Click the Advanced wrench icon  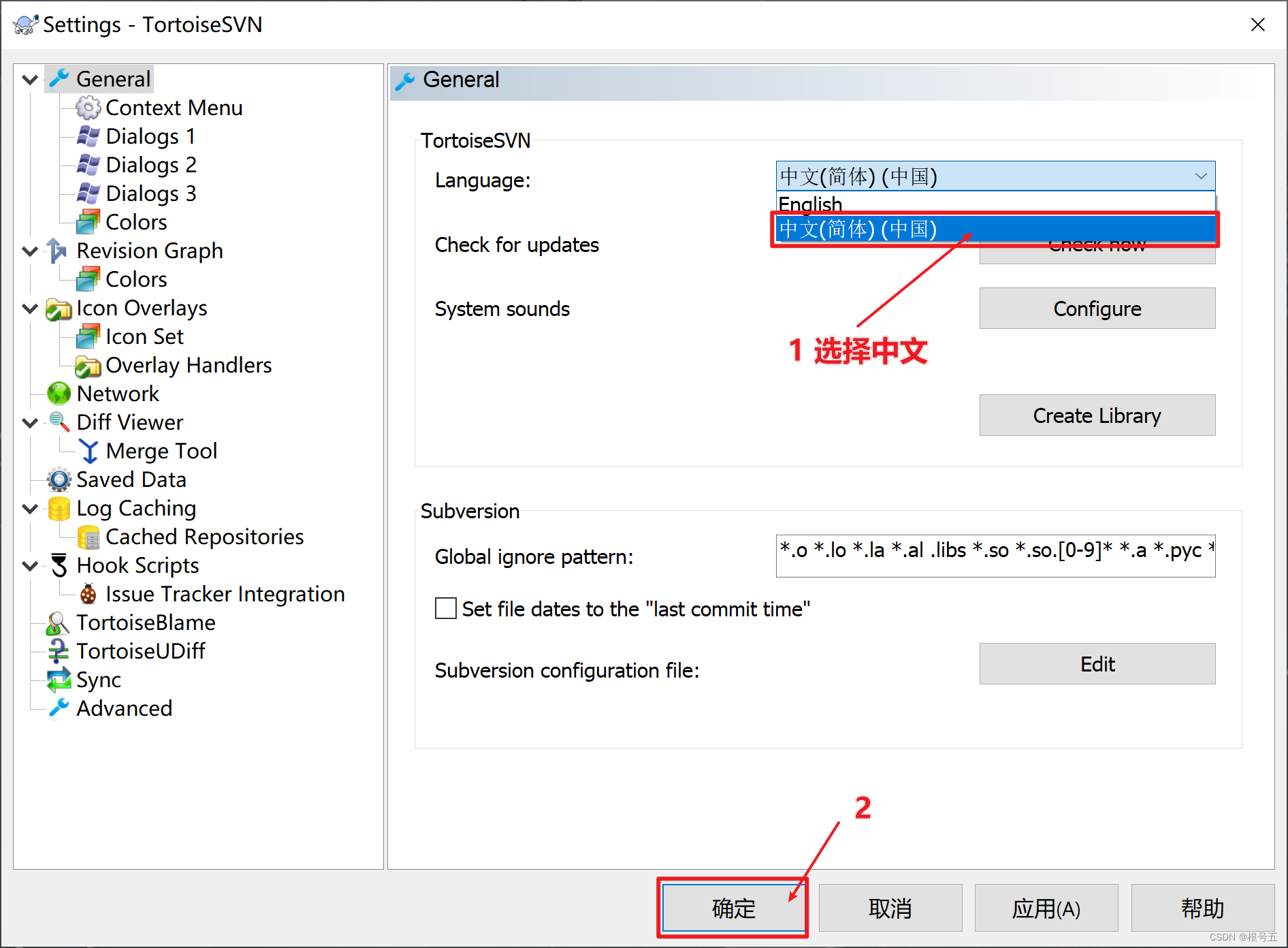(x=59, y=708)
